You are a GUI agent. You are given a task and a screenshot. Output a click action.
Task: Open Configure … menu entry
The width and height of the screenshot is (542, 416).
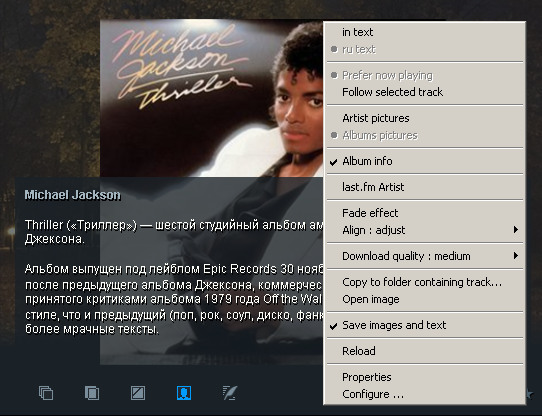[x=425, y=394]
